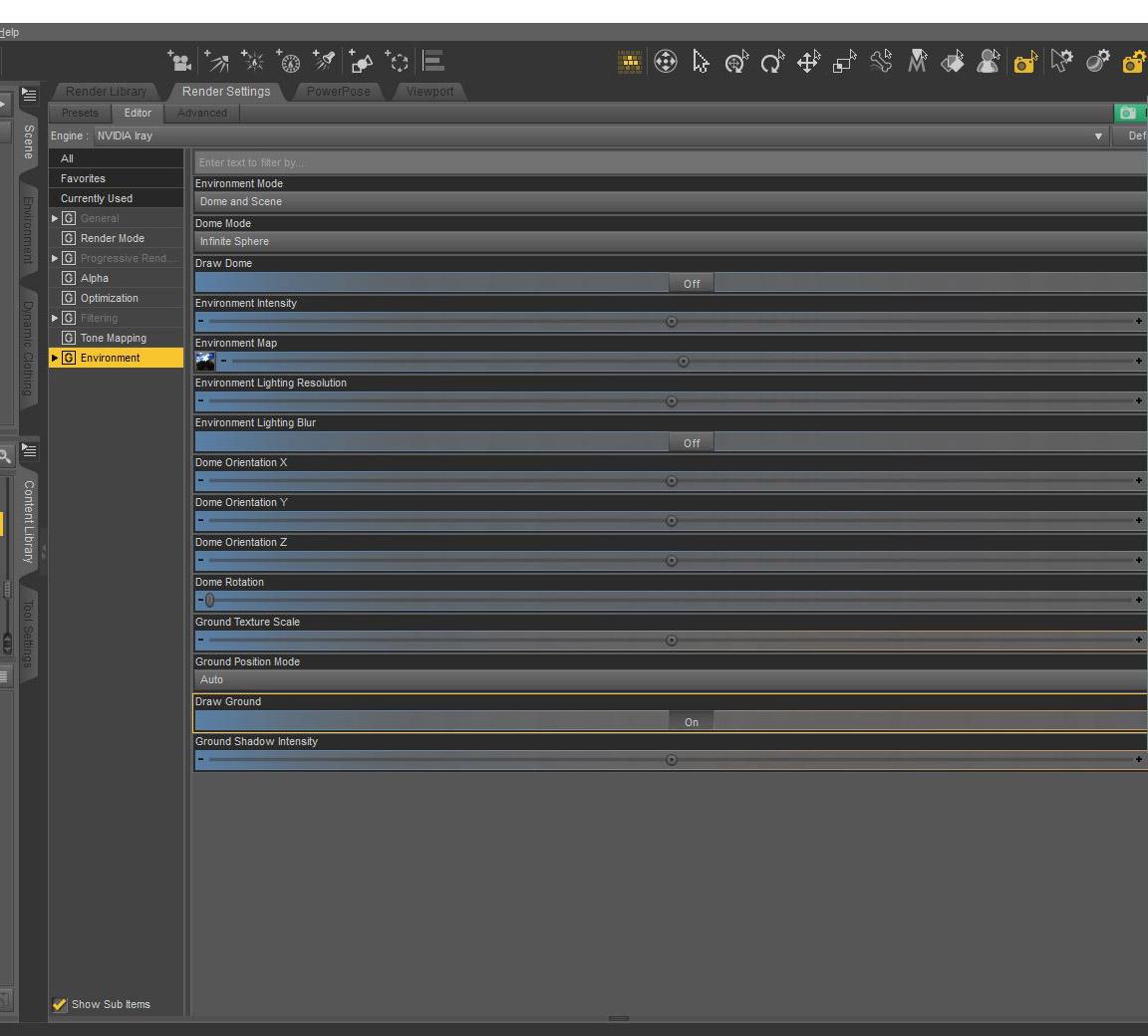Image resolution: width=1148 pixels, height=1036 pixels.
Task: Open the Align tool icon
Action: (433, 62)
